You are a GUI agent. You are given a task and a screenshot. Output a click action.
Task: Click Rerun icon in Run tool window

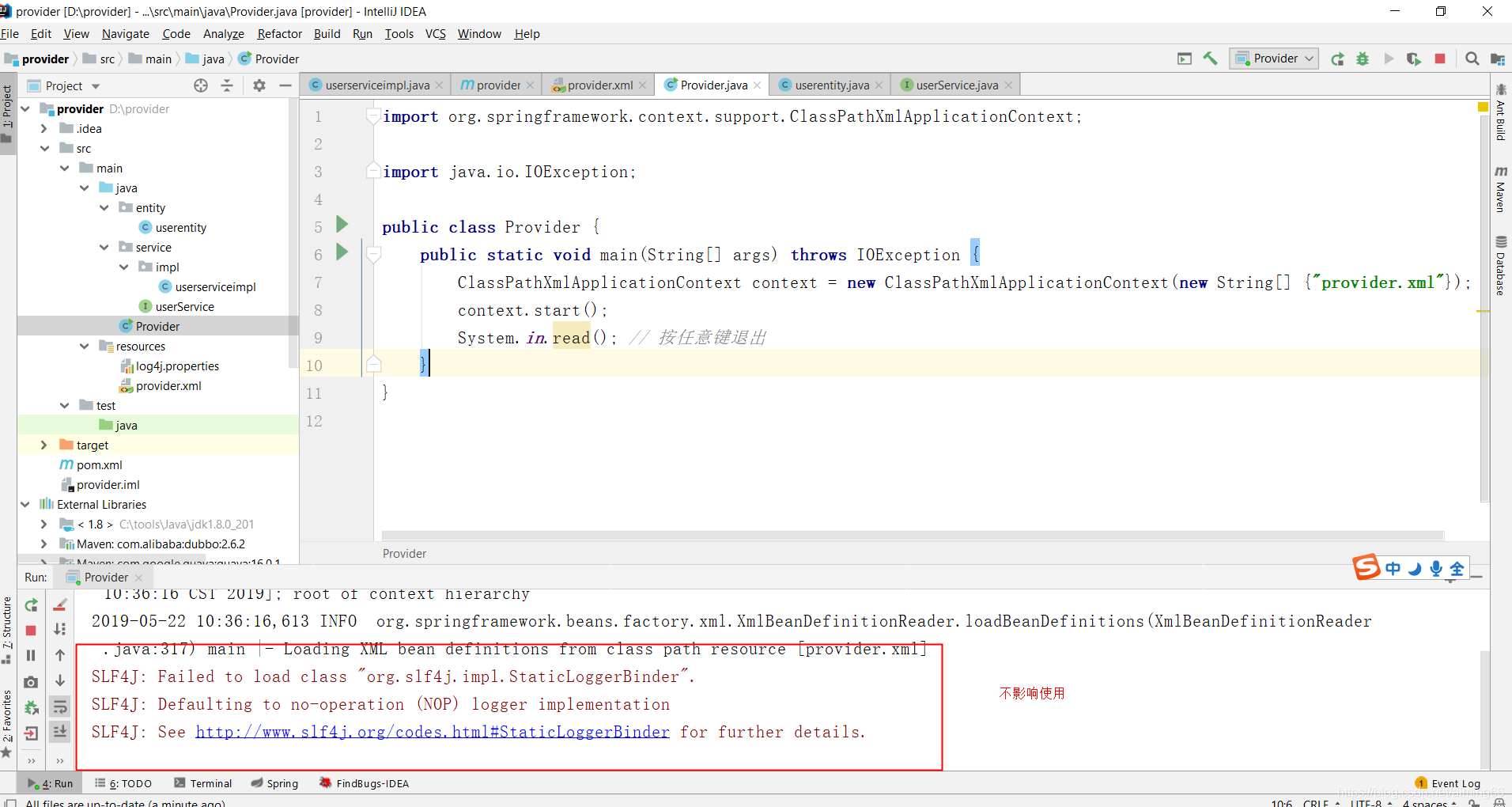31,605
